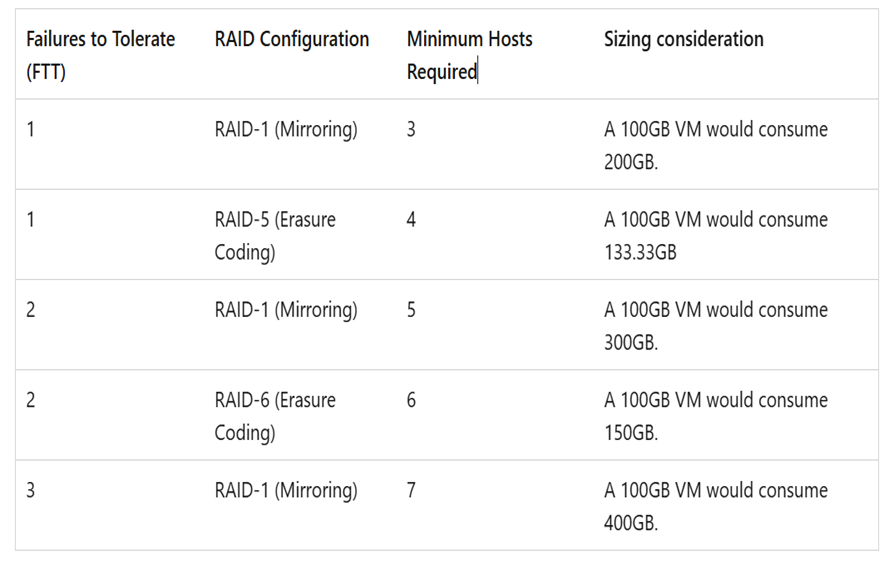Click the minimum hosts value 5

coord(411,309)
